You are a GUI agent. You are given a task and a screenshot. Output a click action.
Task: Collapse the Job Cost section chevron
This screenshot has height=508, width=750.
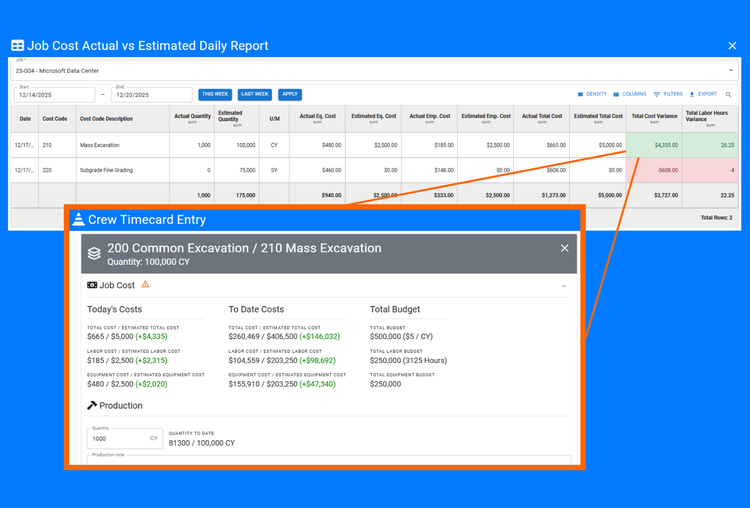564,286
